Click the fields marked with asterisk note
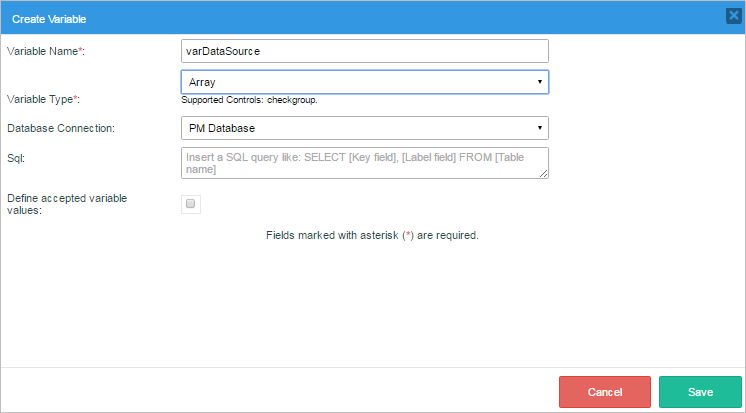 pos(373,236)
